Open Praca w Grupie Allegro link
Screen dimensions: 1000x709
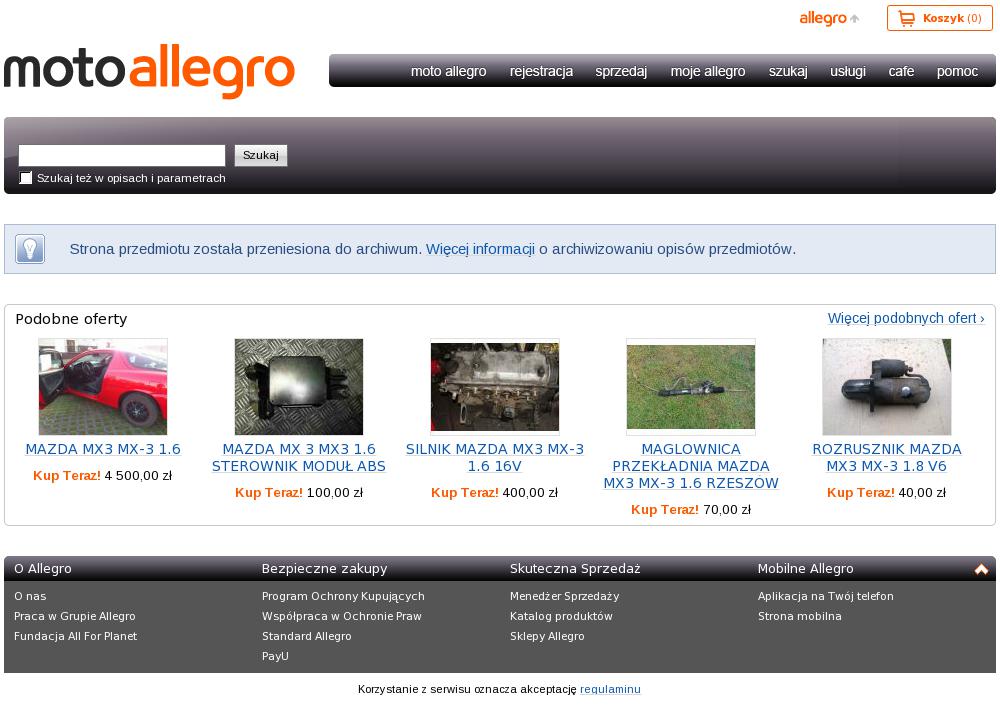coord(75,616)
